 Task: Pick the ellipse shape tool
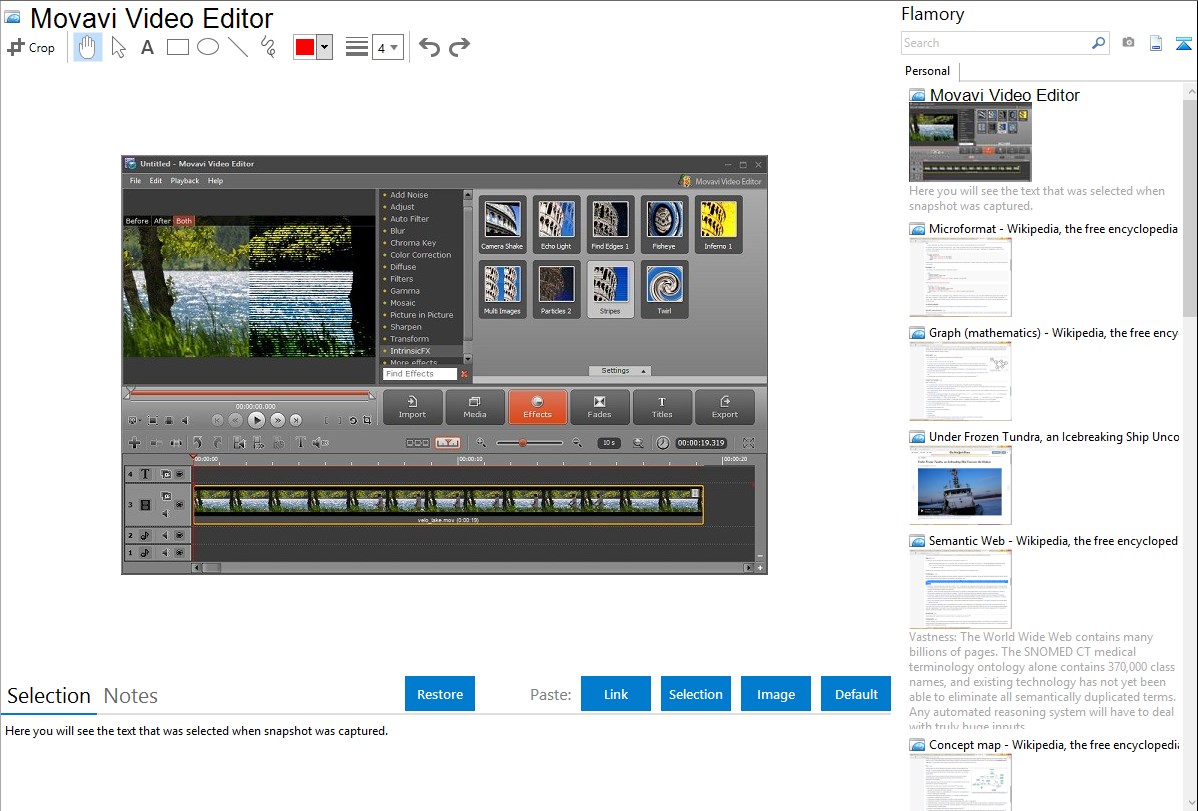pyautogui.click(x=208, y=47)
